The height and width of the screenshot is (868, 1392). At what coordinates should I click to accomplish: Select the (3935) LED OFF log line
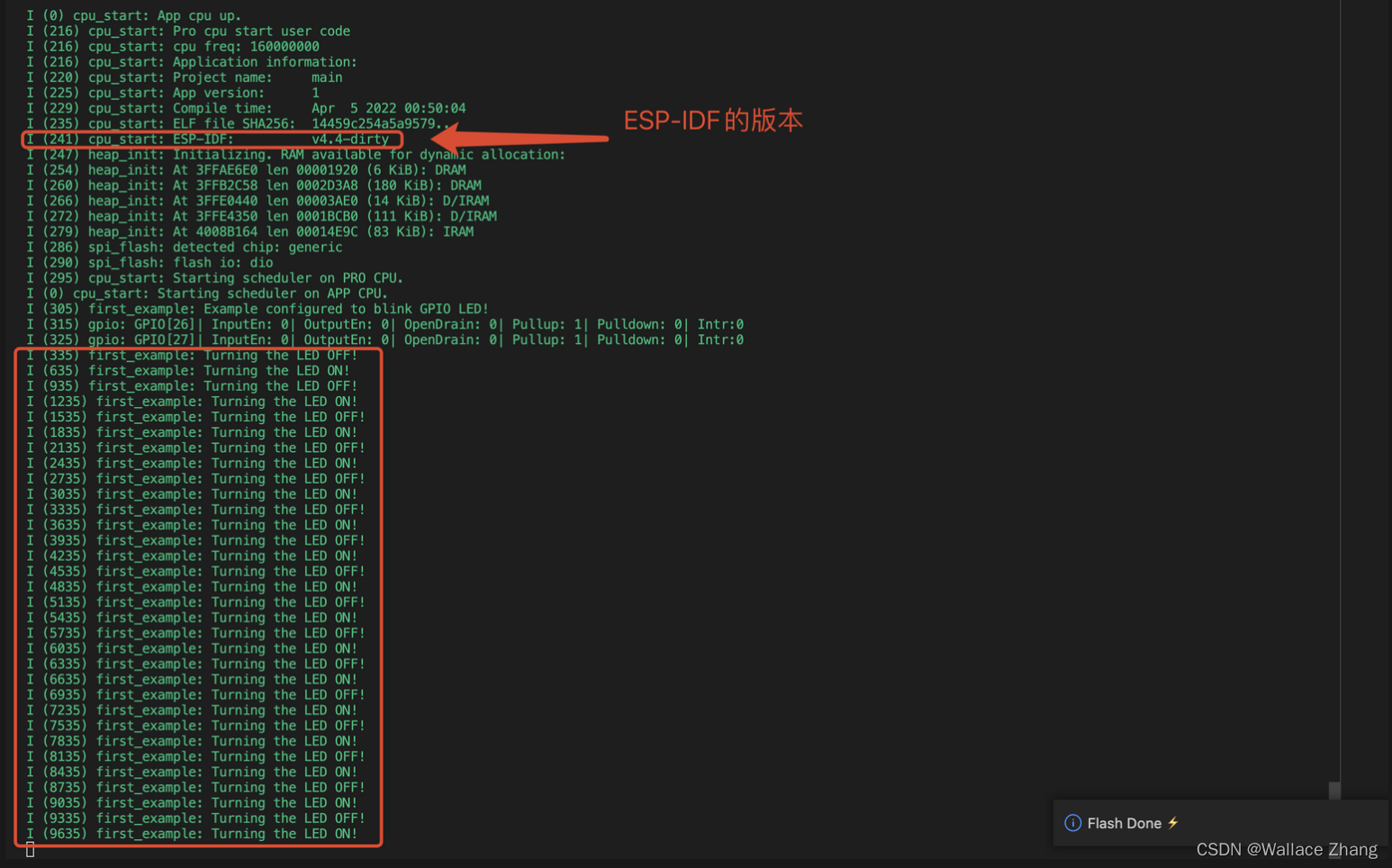(x=195, y=540)
